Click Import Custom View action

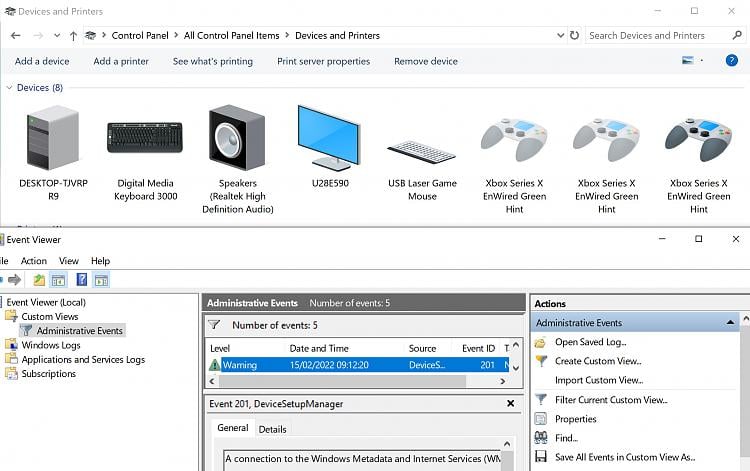[599, 380]
